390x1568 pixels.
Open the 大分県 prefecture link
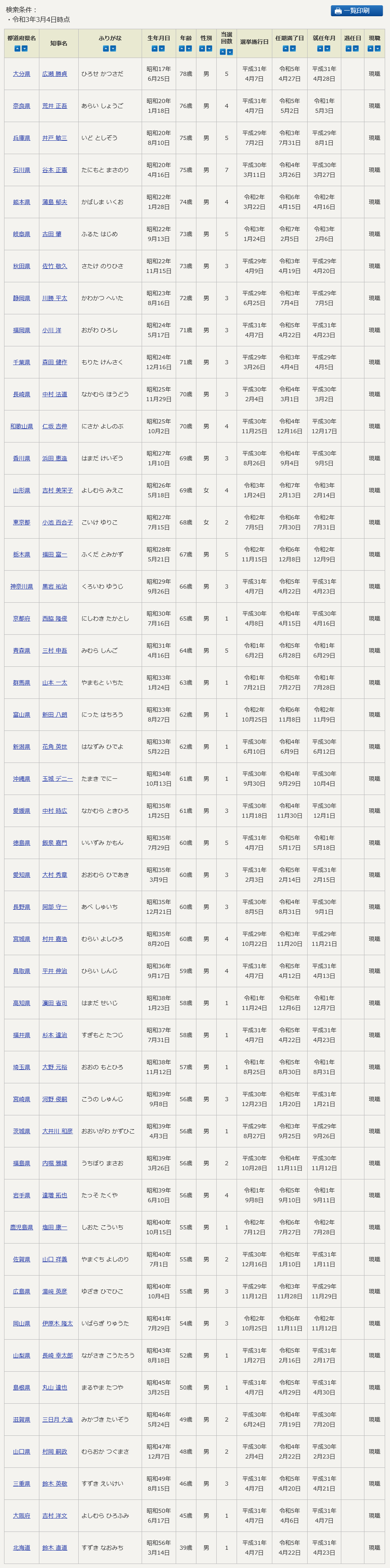(x=22, y=74)
